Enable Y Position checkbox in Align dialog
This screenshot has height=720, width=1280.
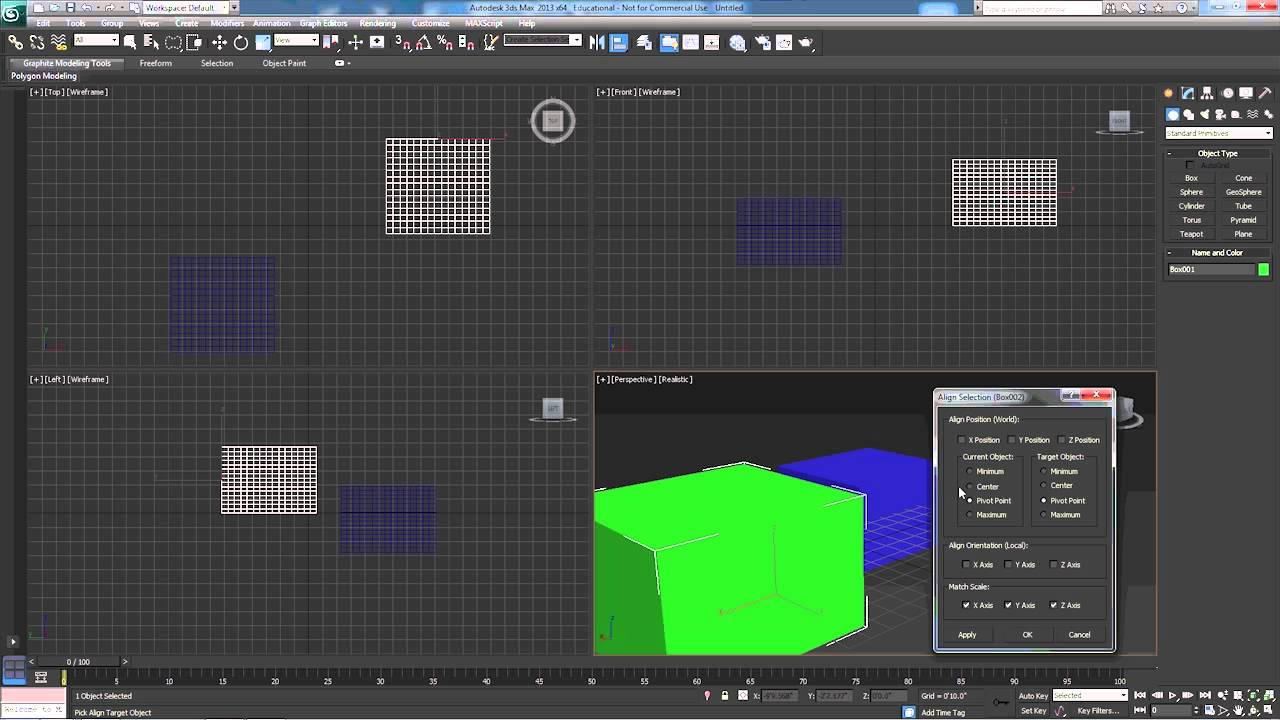click(x=1012, y=440)
